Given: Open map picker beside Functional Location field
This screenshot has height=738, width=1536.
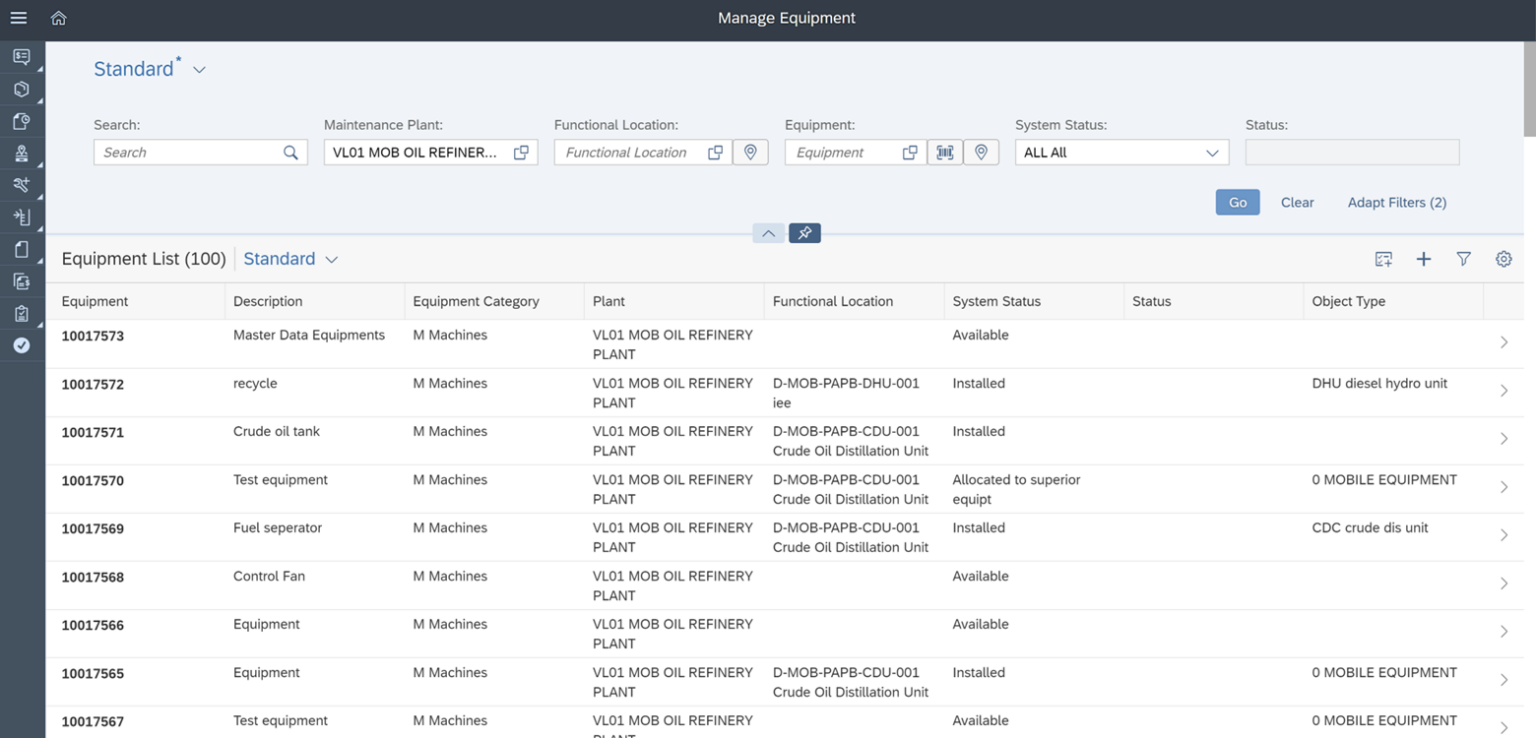Looking at the screenshot, I should (750, 152).
